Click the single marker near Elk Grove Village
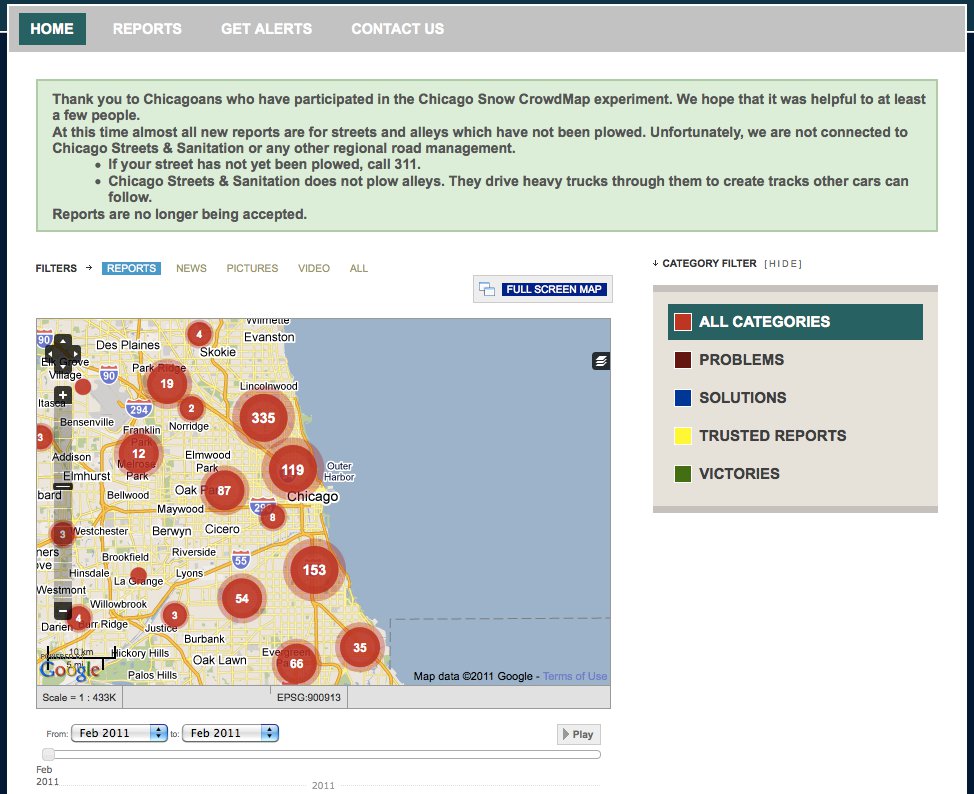This screenshot has width=974, height=794. pos(83,387)
